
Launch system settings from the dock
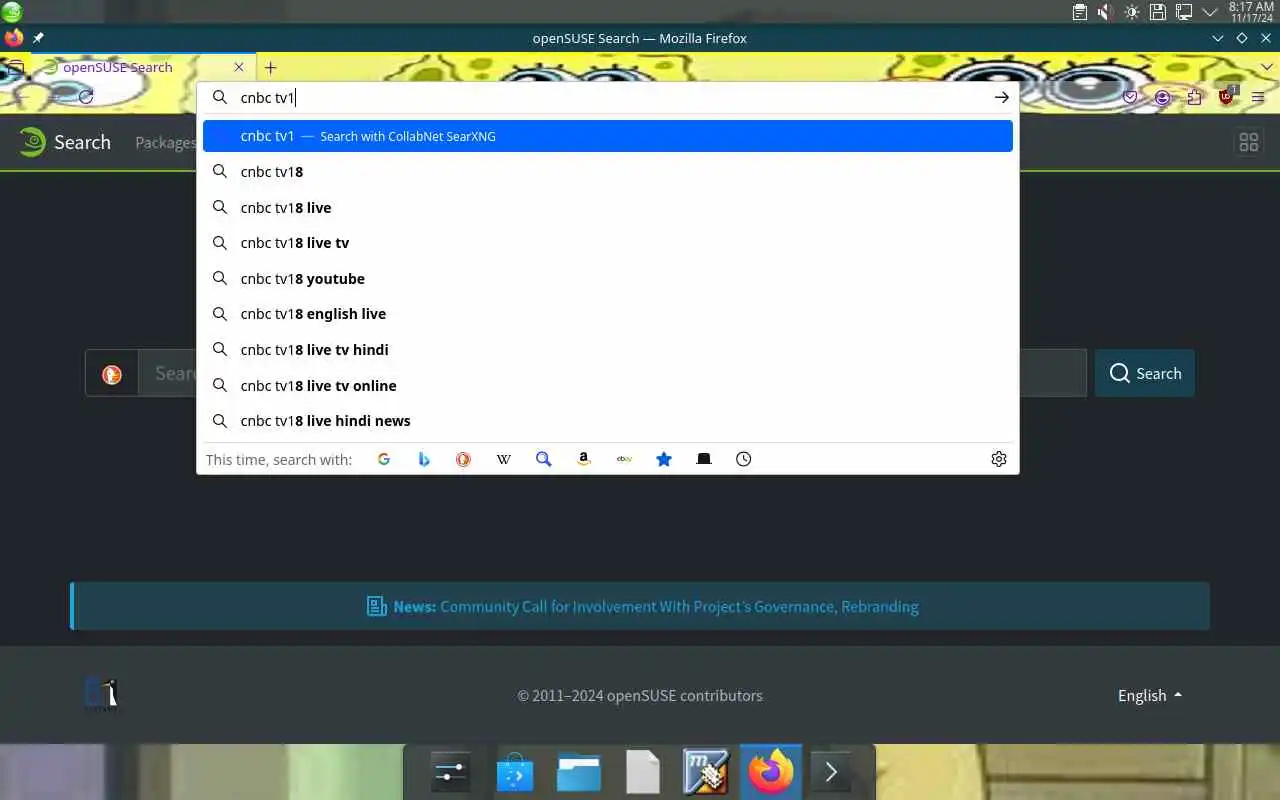pyautogui.click(x=450, y=773)
